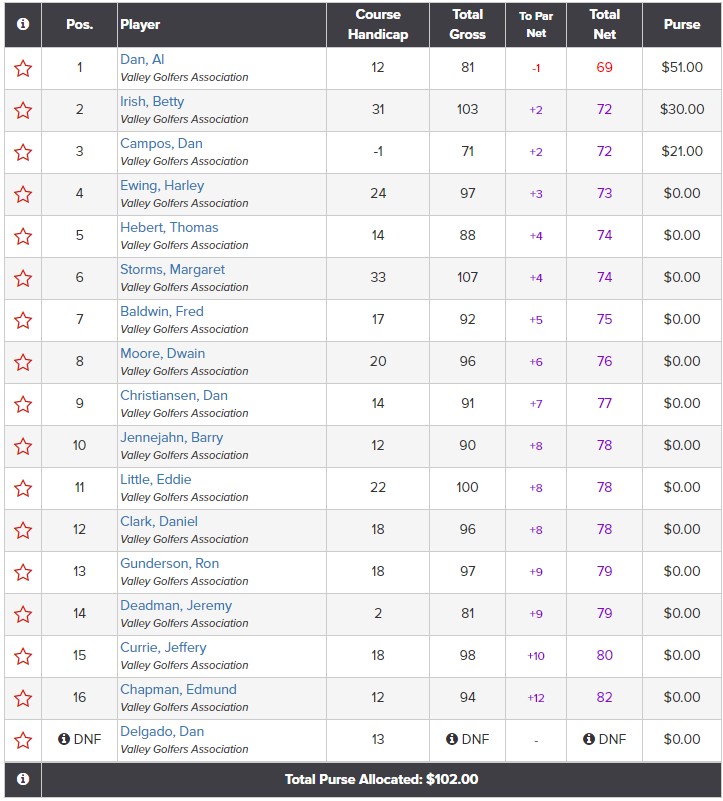
Task: Open Ewing, Harley player details
Action: [x=162, y=185]
